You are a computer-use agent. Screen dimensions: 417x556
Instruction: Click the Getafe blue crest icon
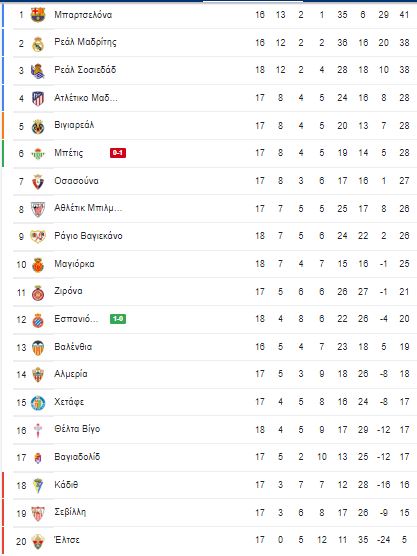(x=38, y=403)
